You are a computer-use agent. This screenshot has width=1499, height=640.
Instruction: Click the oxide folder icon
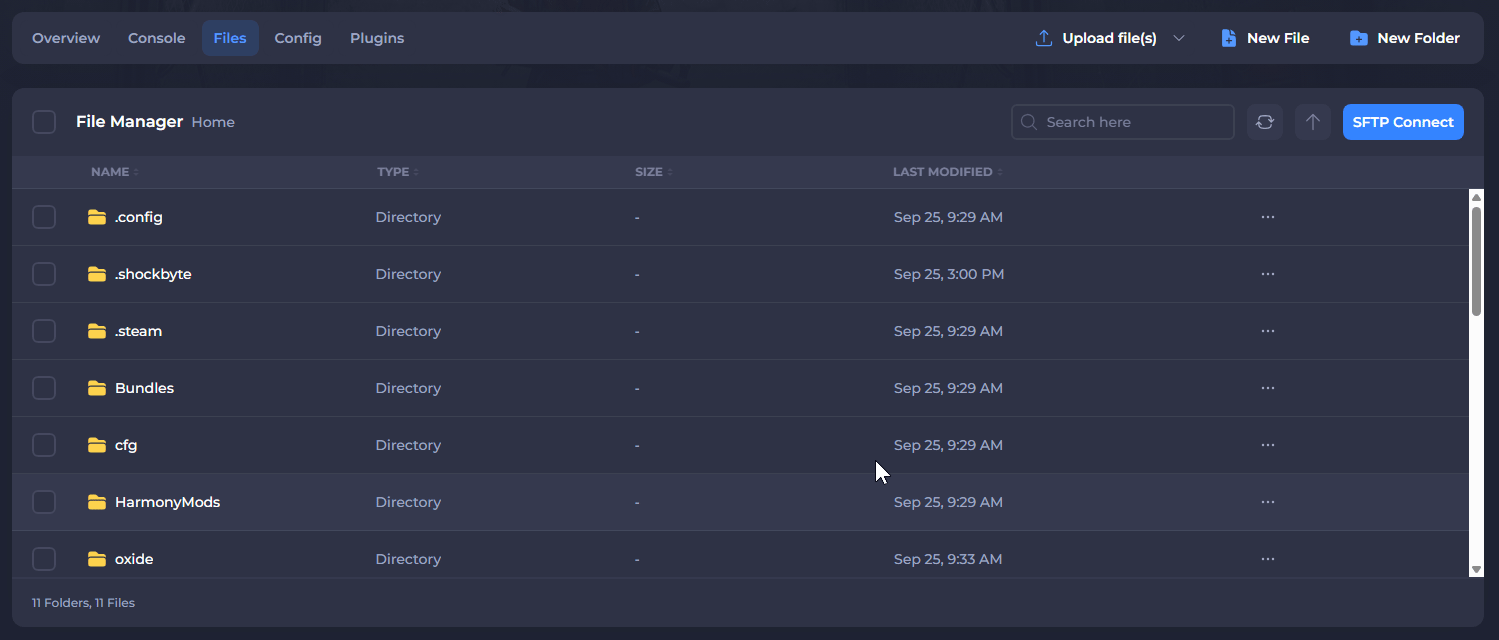(97, 559)
